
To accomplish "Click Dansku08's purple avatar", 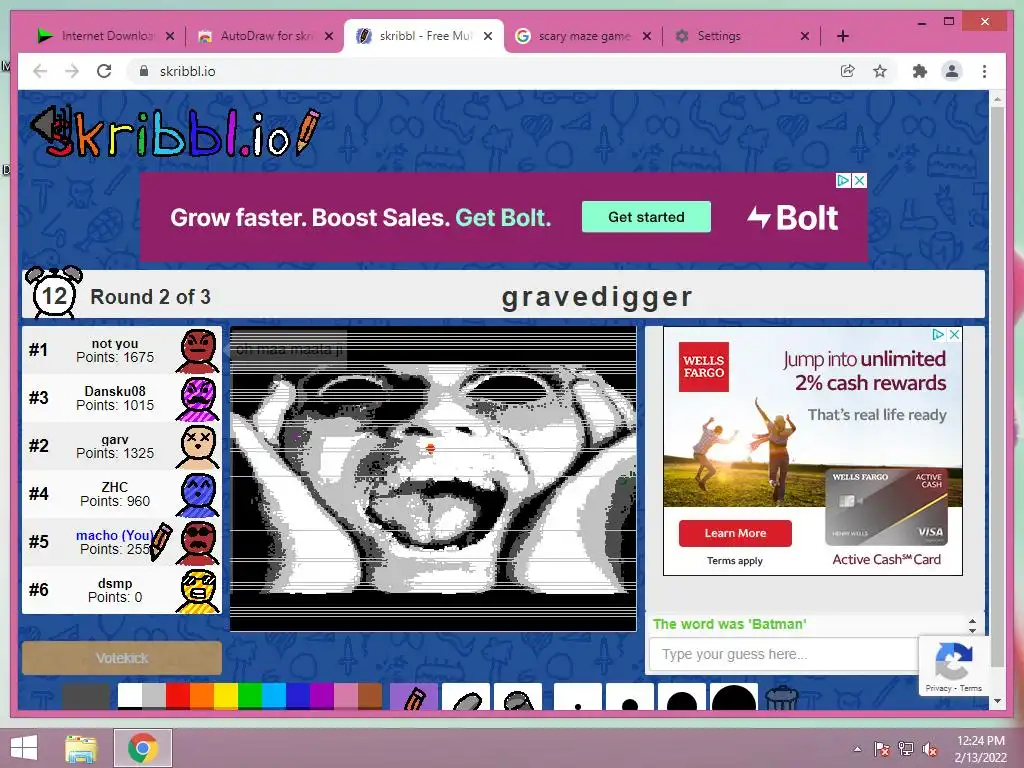I will click(198, 398).
